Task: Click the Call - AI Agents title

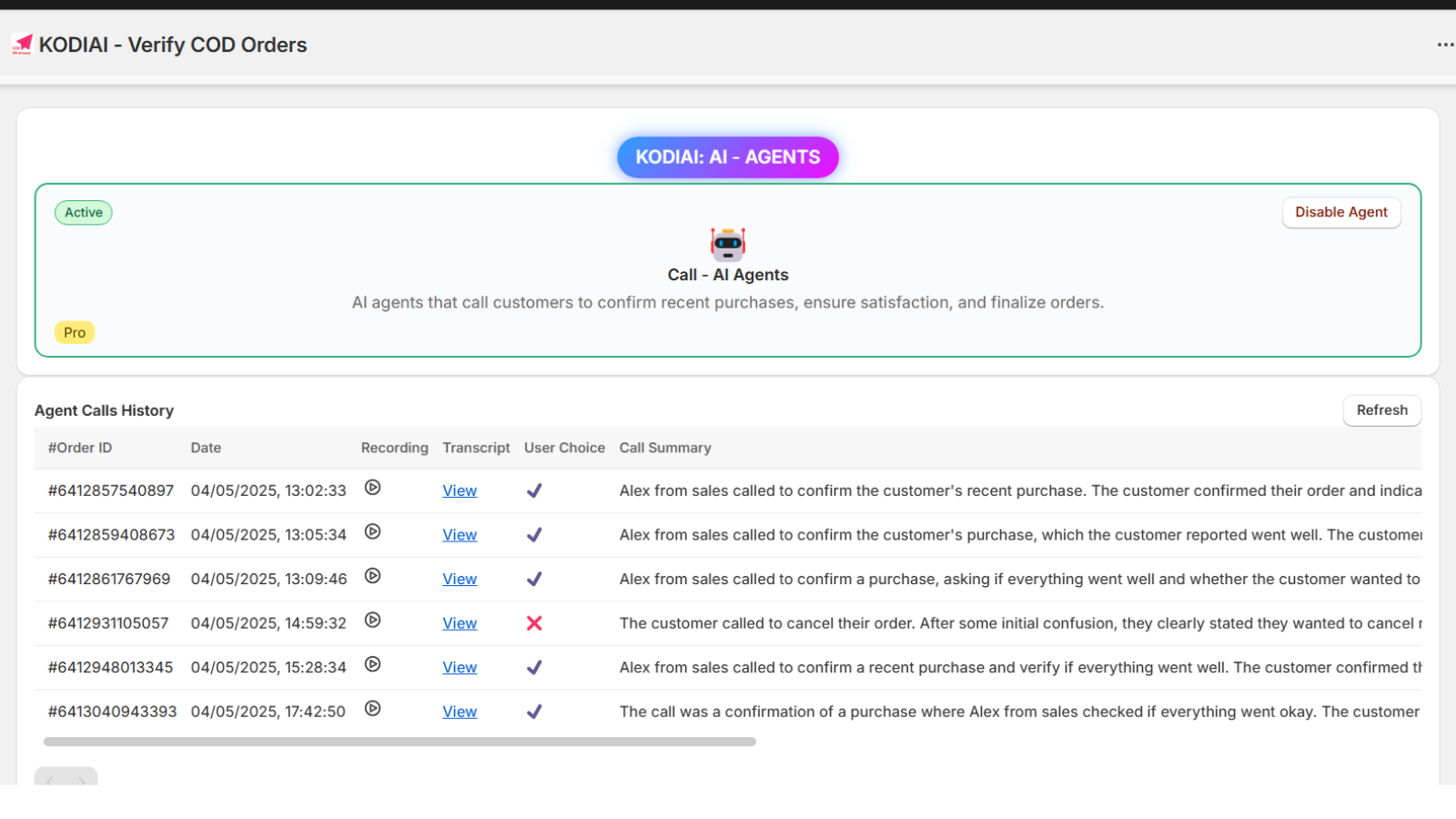Action: coord(728,275)
